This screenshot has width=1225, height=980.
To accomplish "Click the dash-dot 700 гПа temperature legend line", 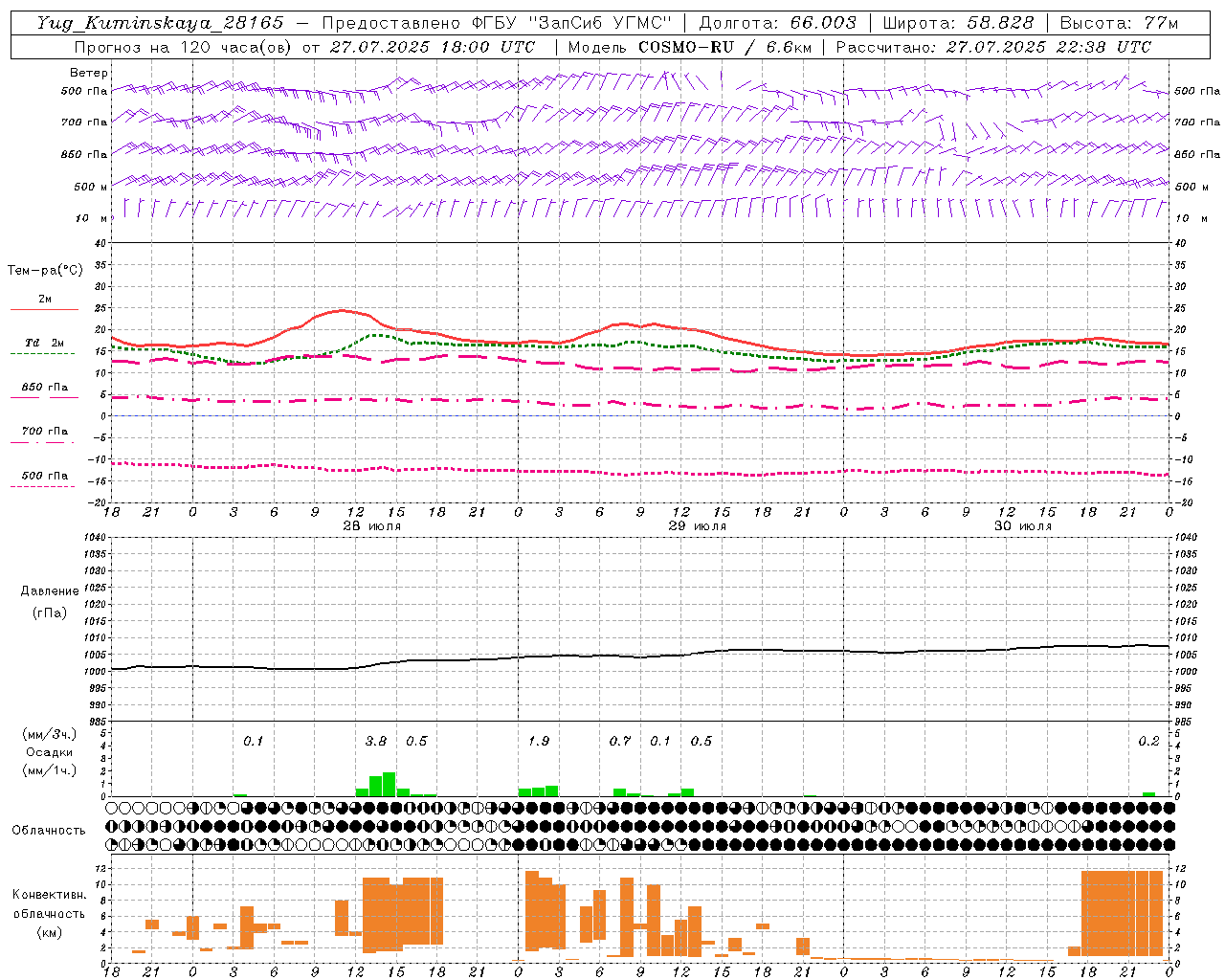I will pyautogui.click(x=42, y=442).
